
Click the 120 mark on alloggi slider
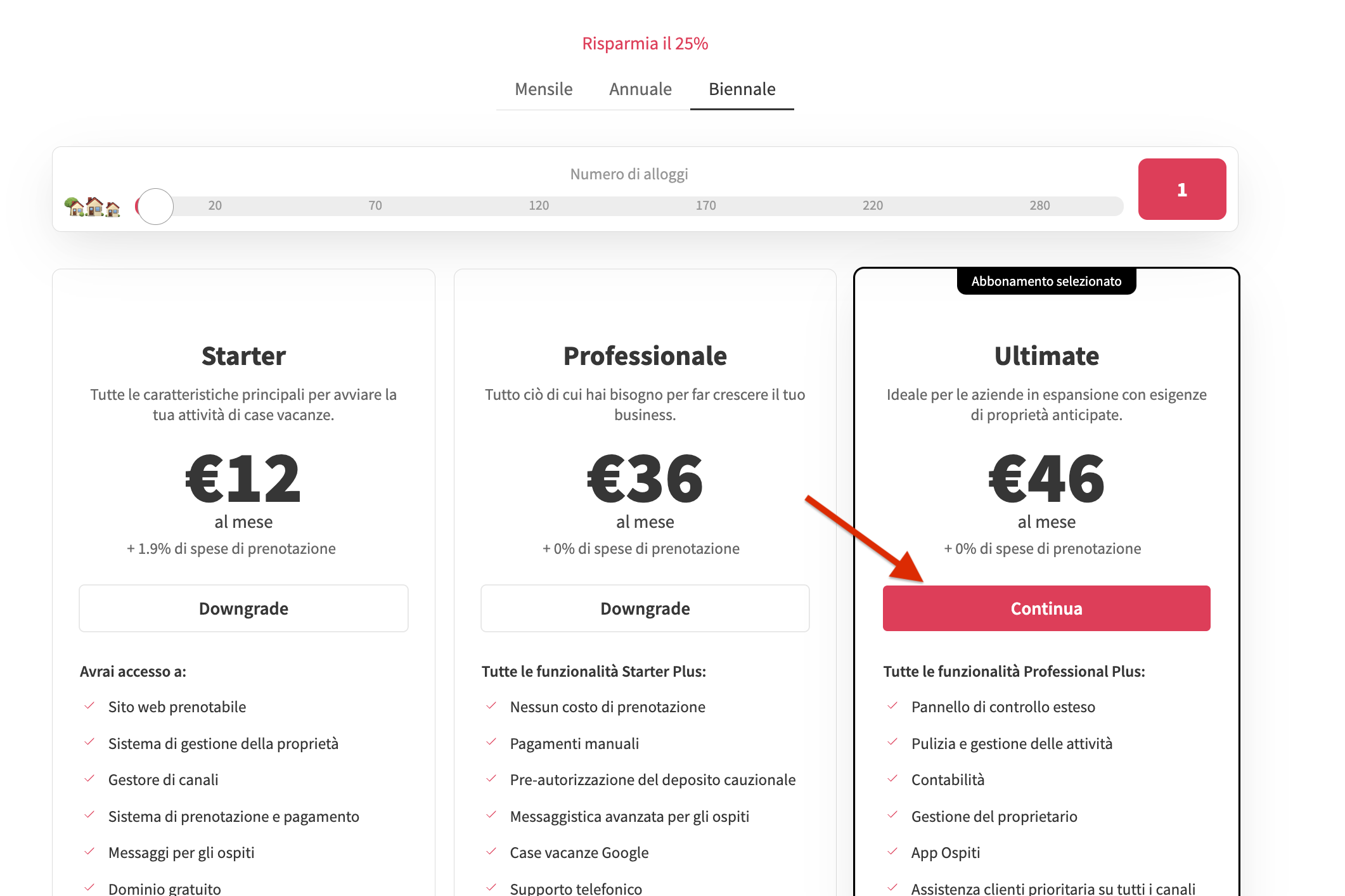click(539, 205)
